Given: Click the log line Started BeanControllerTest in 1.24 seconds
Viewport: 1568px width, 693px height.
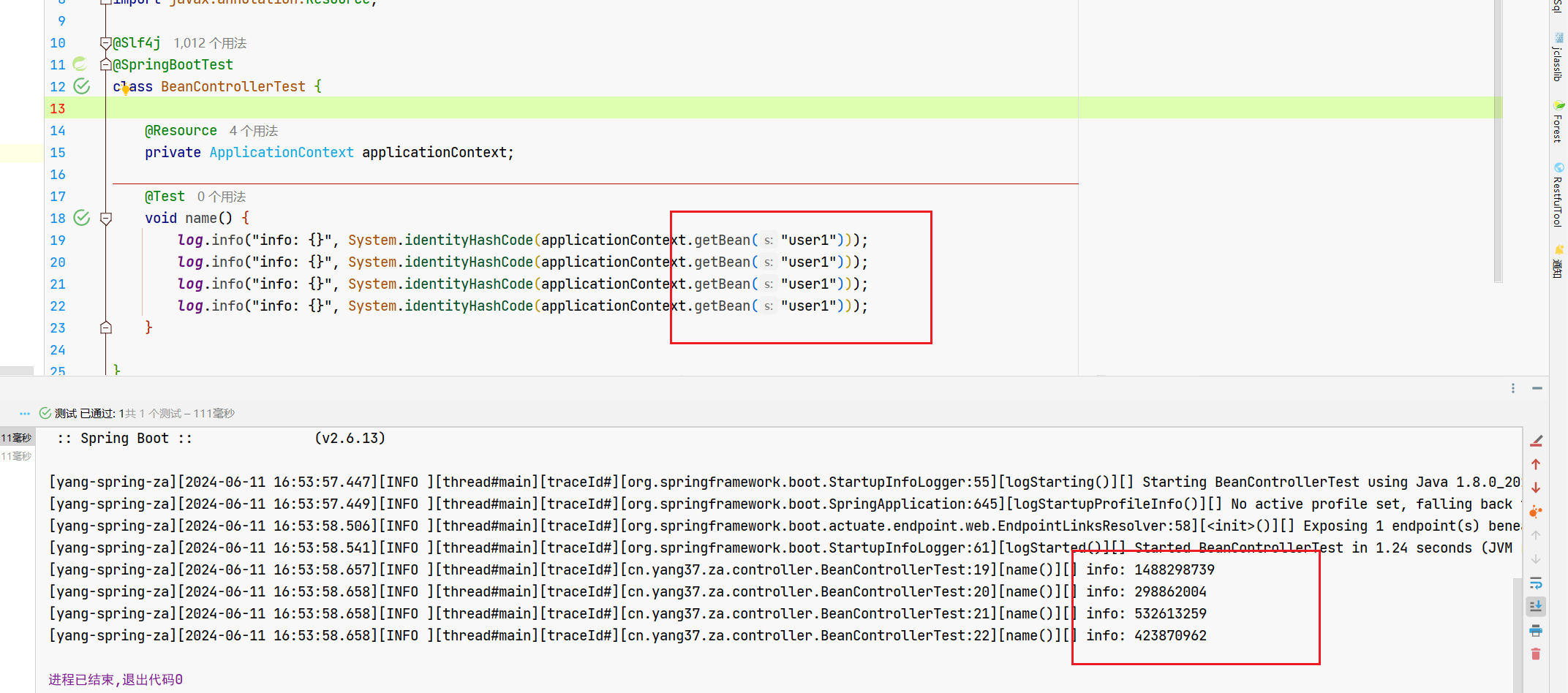Looking at the screenshot, I should 785,548.
